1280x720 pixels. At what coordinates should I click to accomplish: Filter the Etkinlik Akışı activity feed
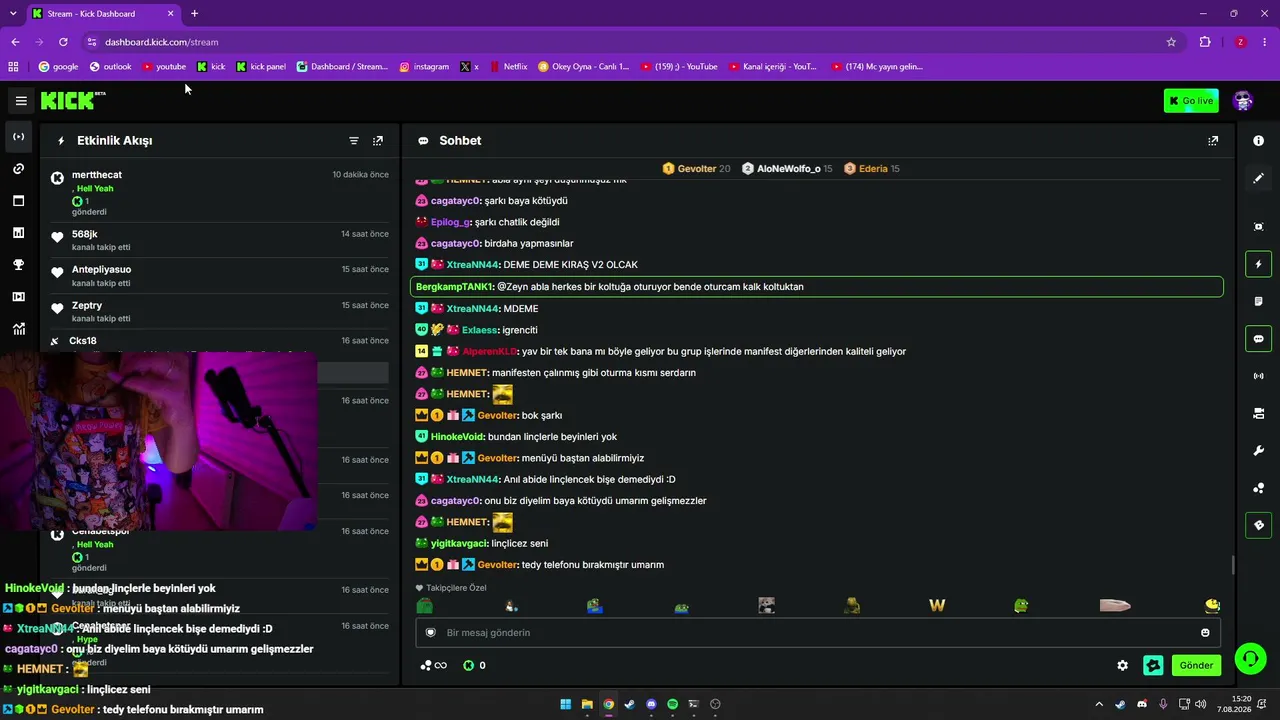point(353,141)
